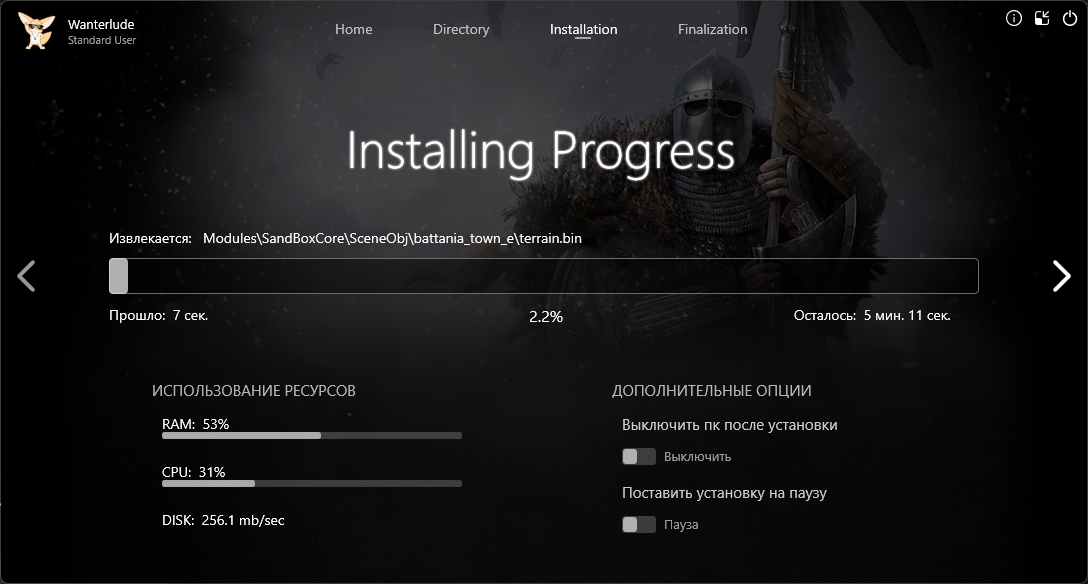The width and height of the screenshot is (1088, 584).
Task: Open the info circle icon
Action: 1014,18
